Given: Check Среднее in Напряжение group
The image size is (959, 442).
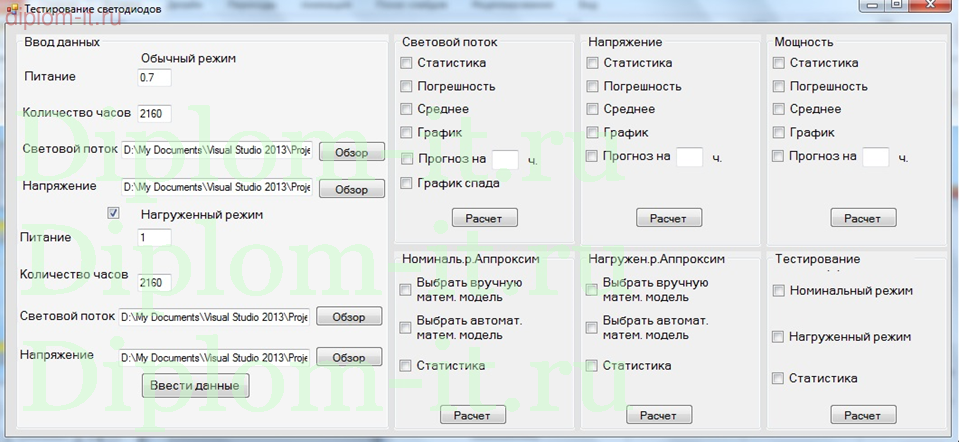Looking at the screenshot, I should tap(592, 109).
